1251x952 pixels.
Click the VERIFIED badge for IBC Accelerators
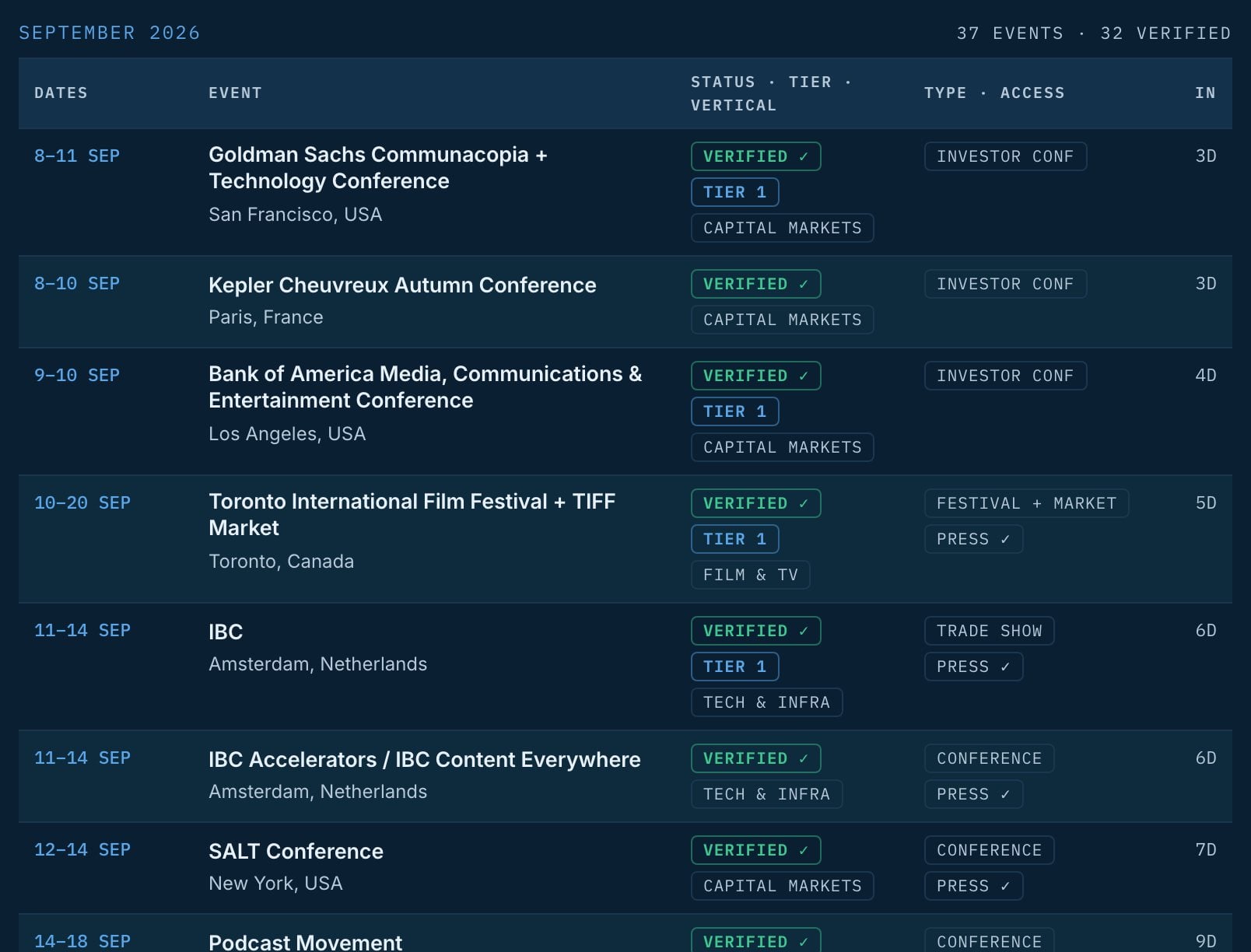[x=755, y=758]
